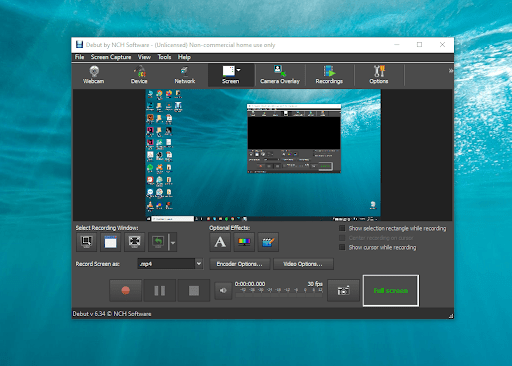Open the File menu
The width and height of the screenshot is (512, 366).
pyautogui.click(x=79, y=57)
